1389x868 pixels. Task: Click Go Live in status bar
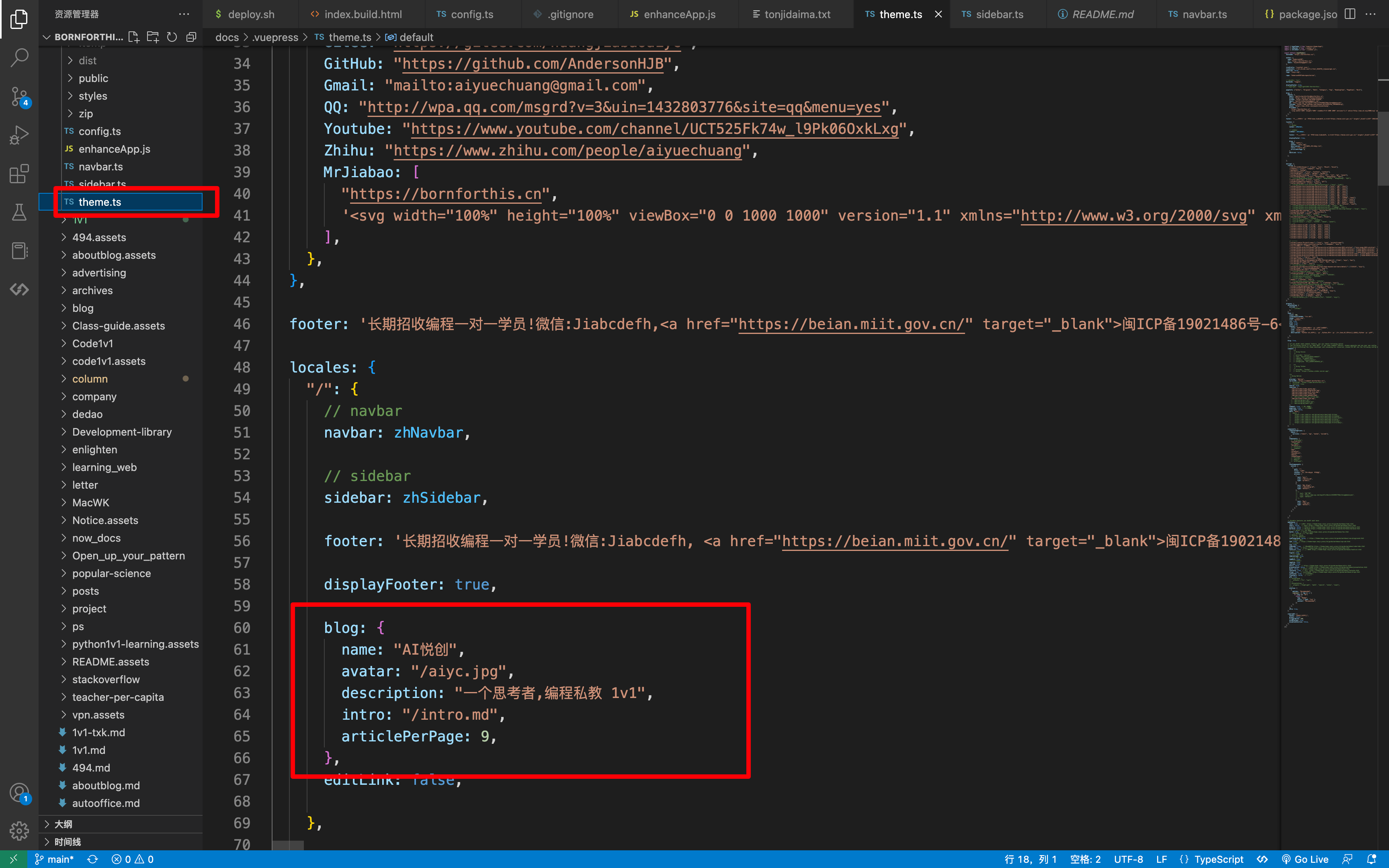(1305, 859)
